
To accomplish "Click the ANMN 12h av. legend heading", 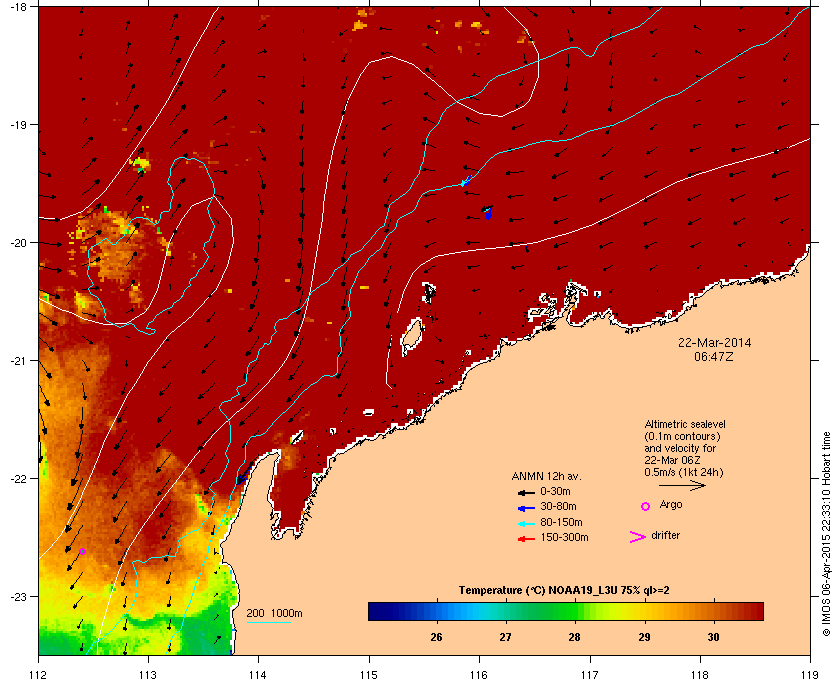I will tap(546, 476).
